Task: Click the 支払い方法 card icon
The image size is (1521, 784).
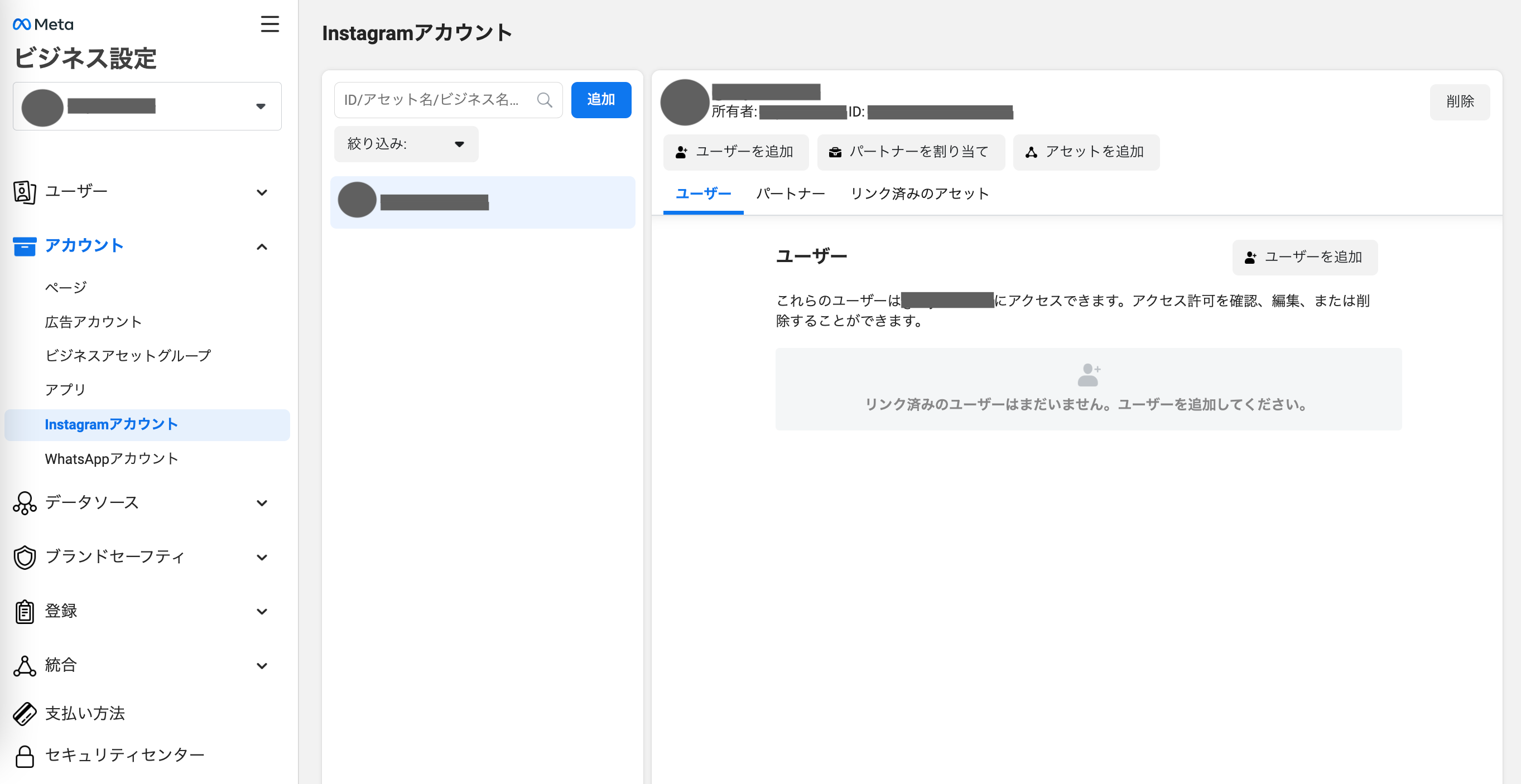Action: coord(24,714)
